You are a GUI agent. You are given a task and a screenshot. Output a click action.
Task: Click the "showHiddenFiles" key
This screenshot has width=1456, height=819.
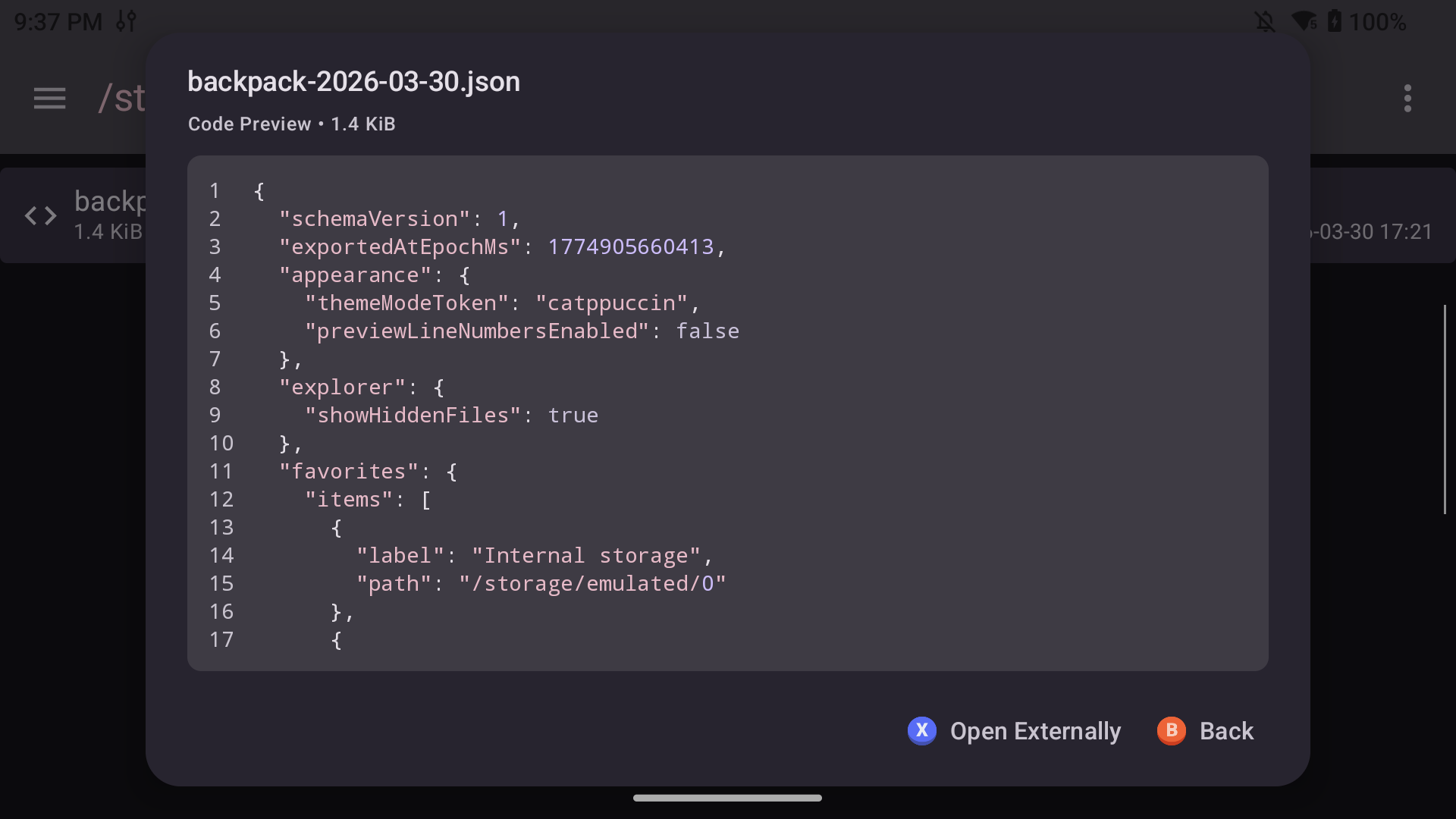click(x=413, y=416)
